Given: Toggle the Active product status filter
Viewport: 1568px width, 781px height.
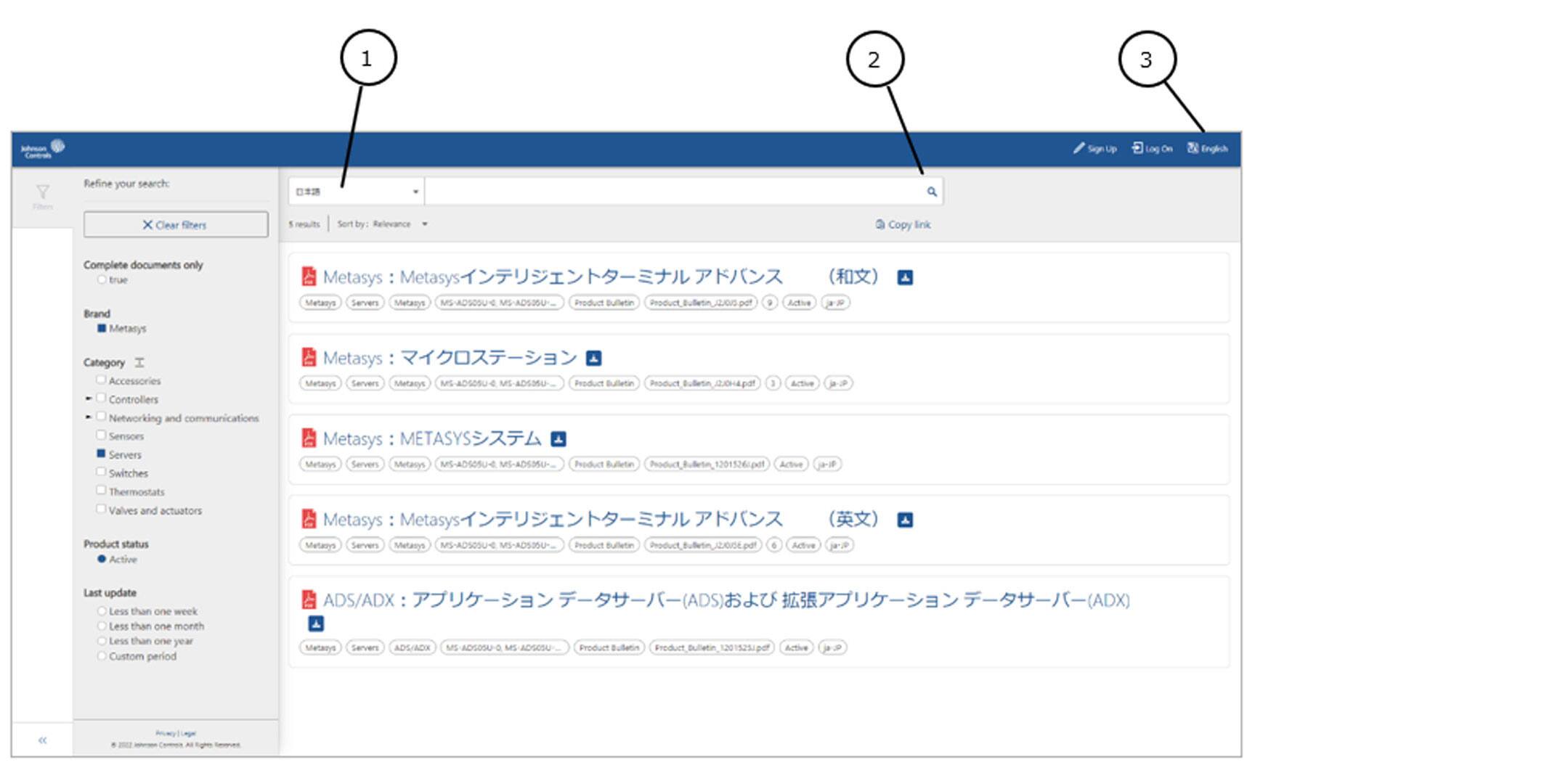Looking at the screenshot, I should [x=102, y=560].
